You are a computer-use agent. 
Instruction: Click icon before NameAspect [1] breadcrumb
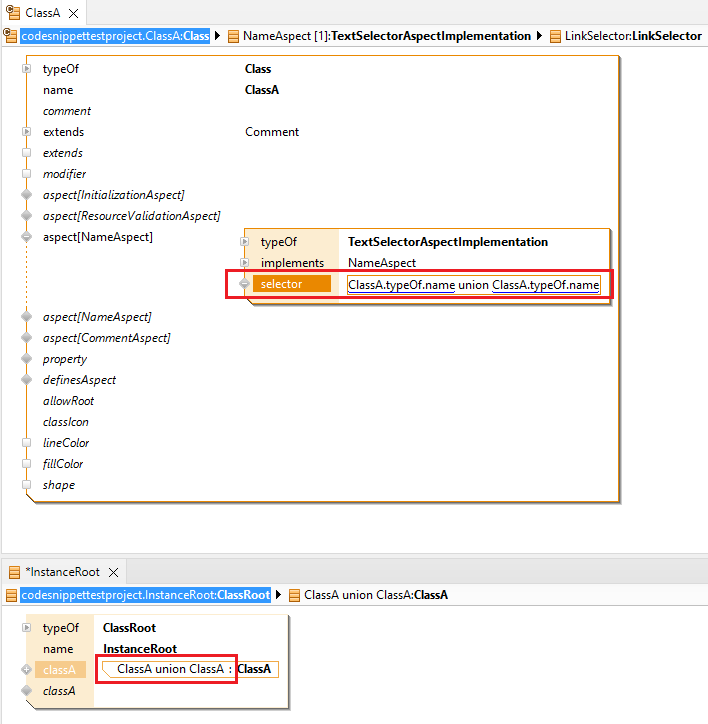(x=234, y=36)
